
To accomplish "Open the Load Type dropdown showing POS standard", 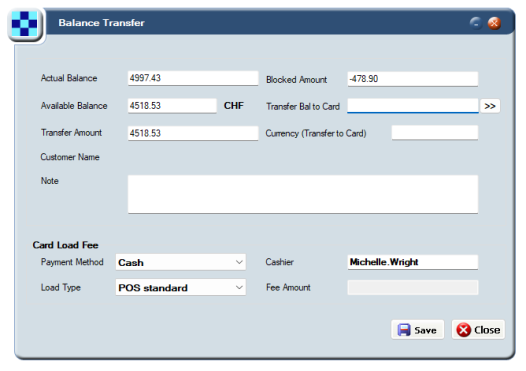I will [x=180, y=287].
